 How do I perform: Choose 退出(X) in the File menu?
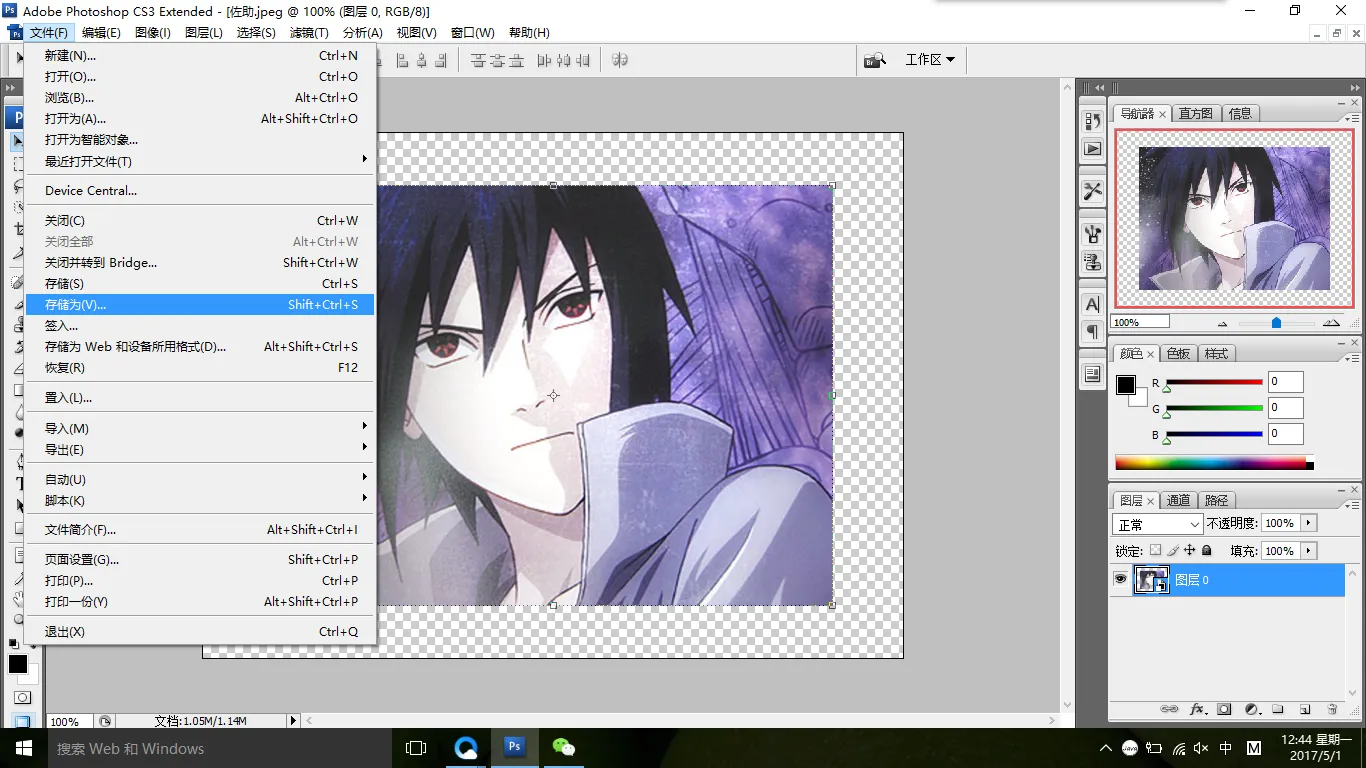(200, 631)
